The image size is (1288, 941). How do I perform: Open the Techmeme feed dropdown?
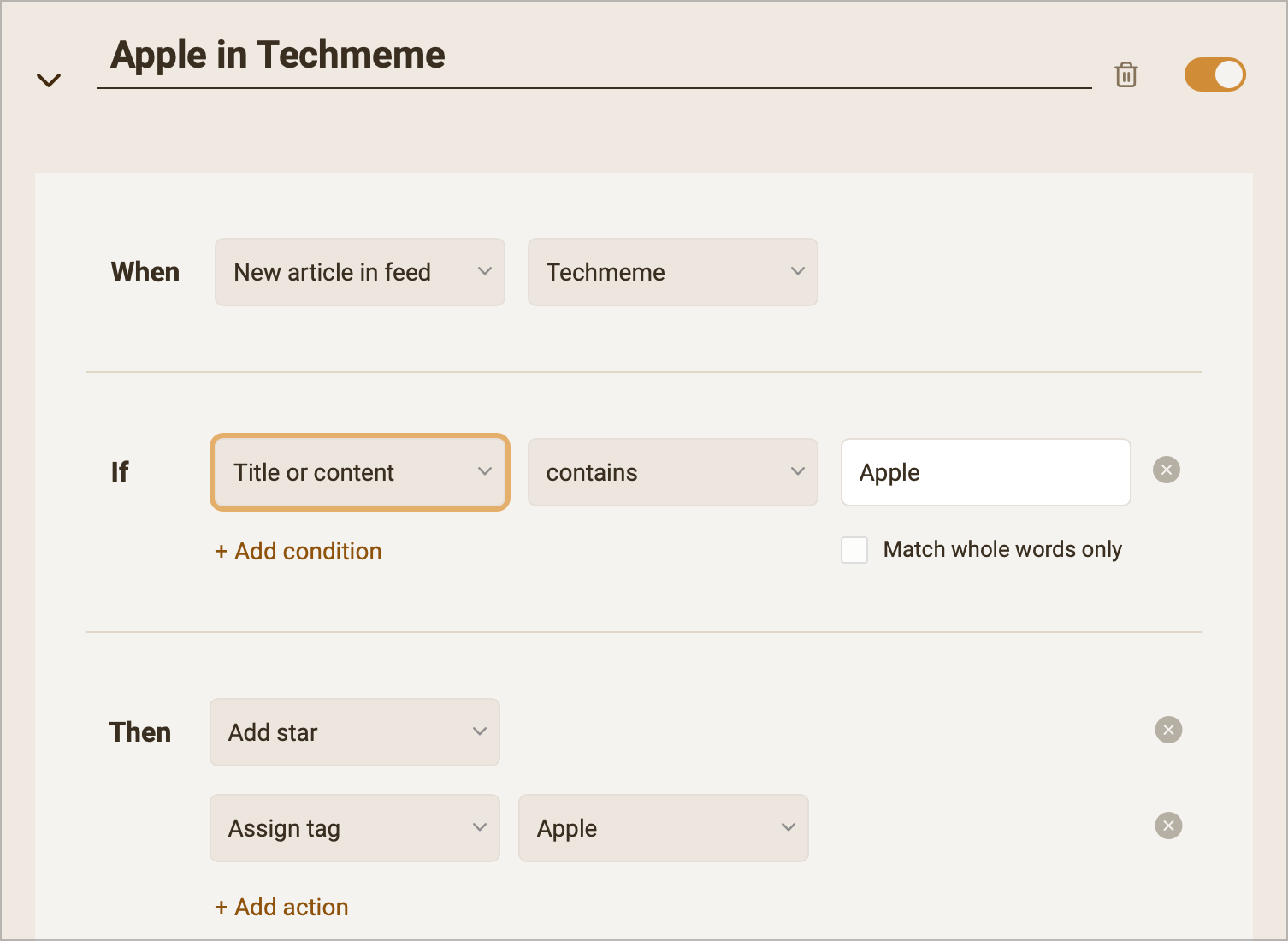click(x=672, y=272)
